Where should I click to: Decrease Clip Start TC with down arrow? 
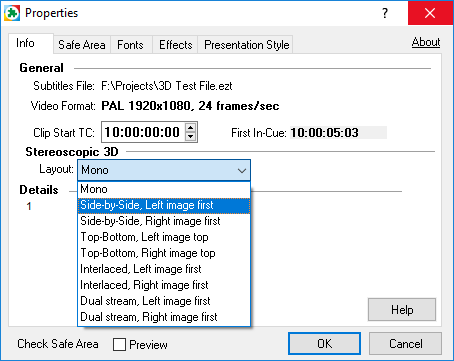coord(190,136)
